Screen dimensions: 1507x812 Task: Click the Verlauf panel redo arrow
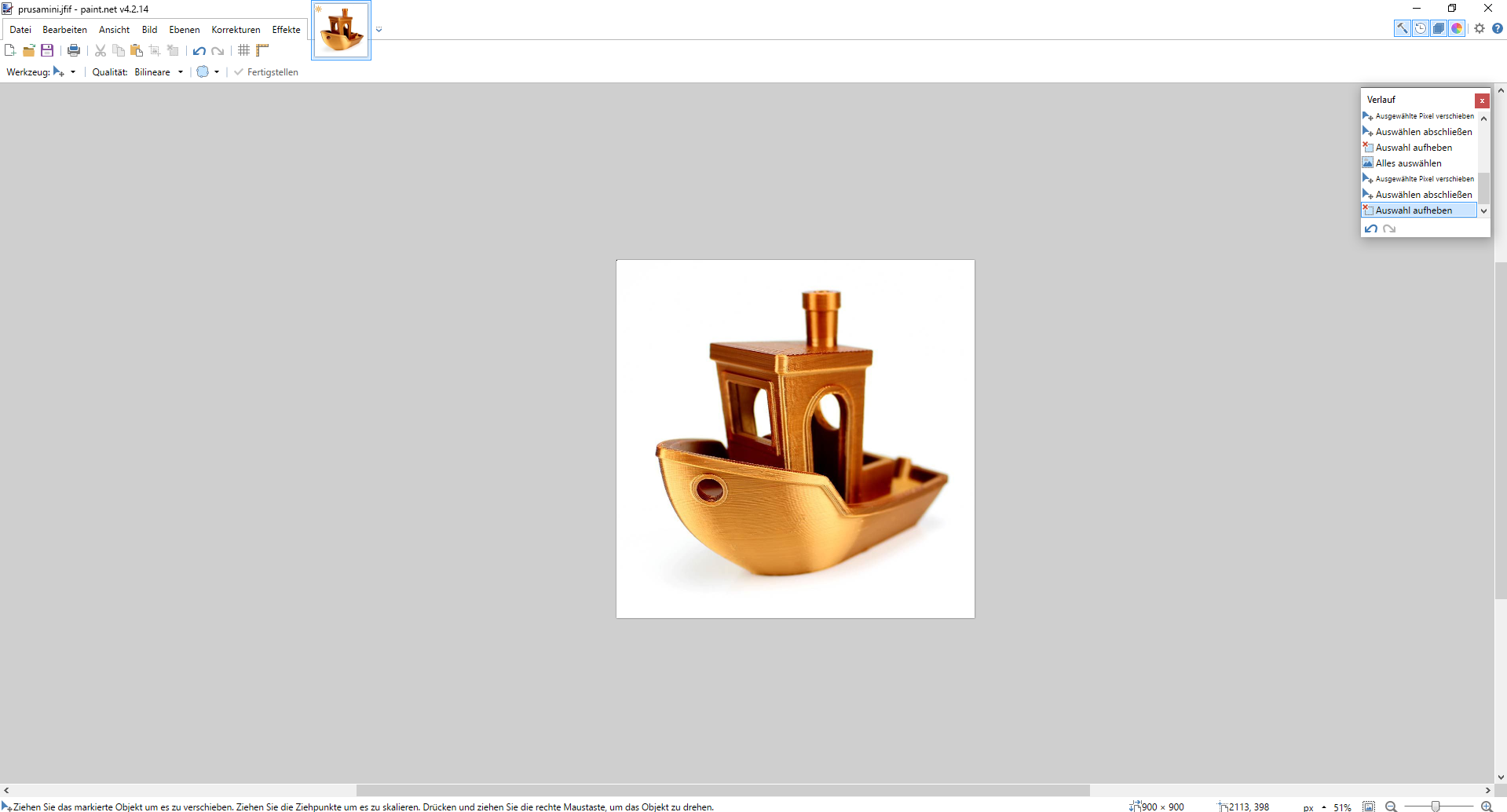pos(1389,229)
